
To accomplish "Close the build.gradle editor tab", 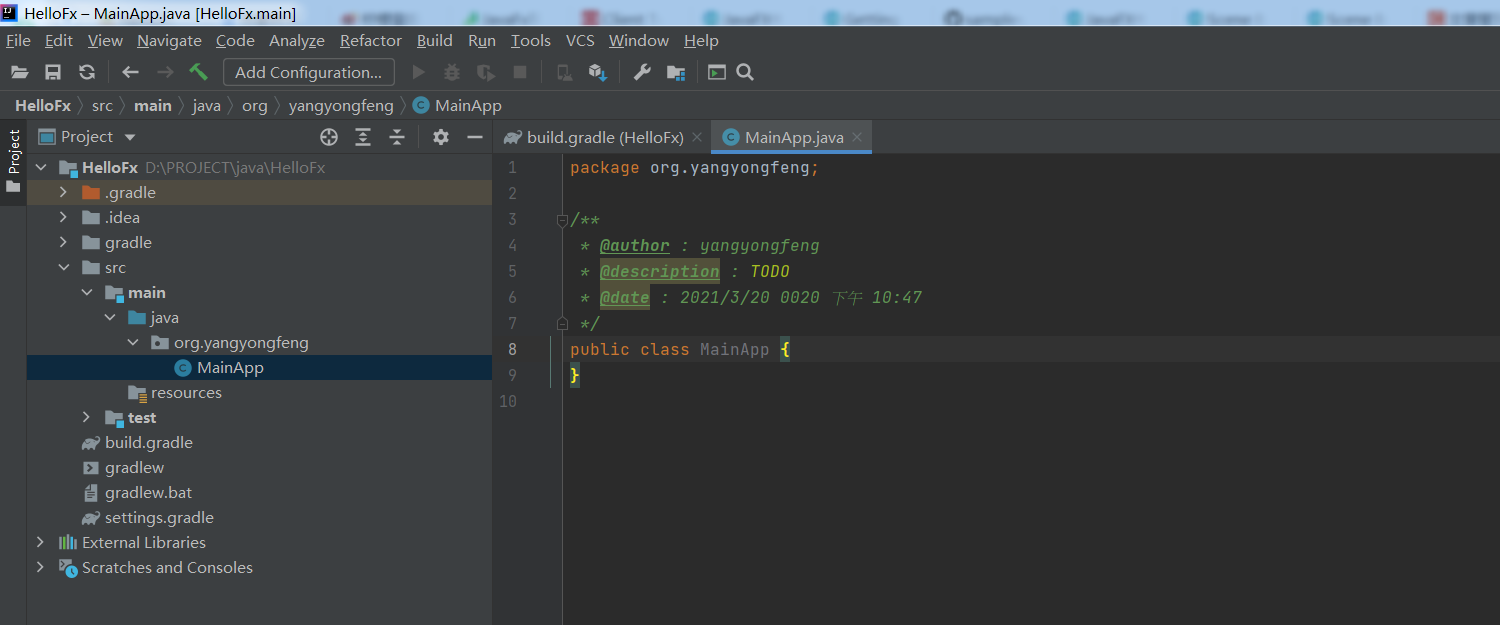I will pyautogui.click(x=697, y=138).
